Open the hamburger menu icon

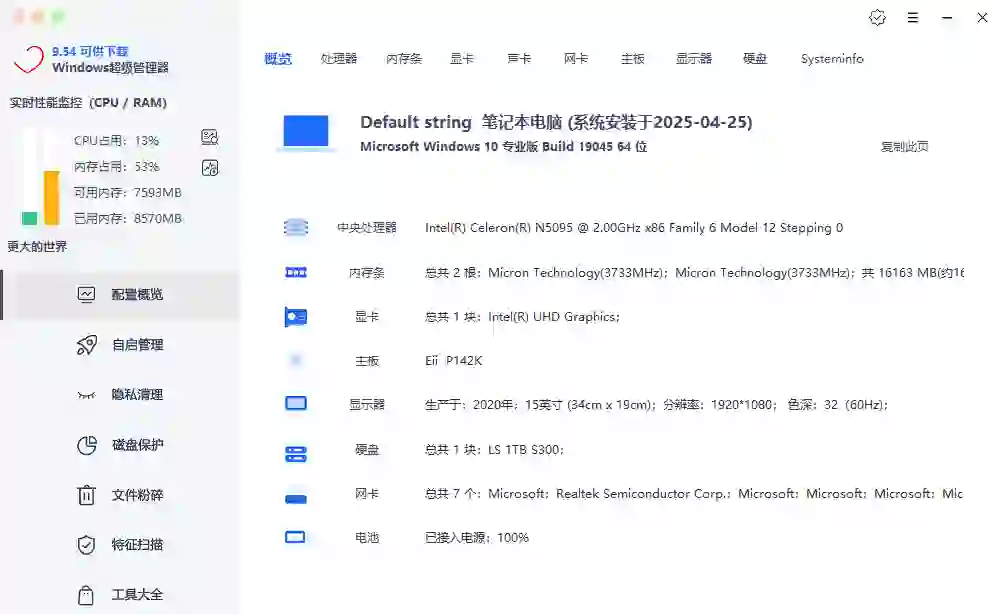pos(912,18)
